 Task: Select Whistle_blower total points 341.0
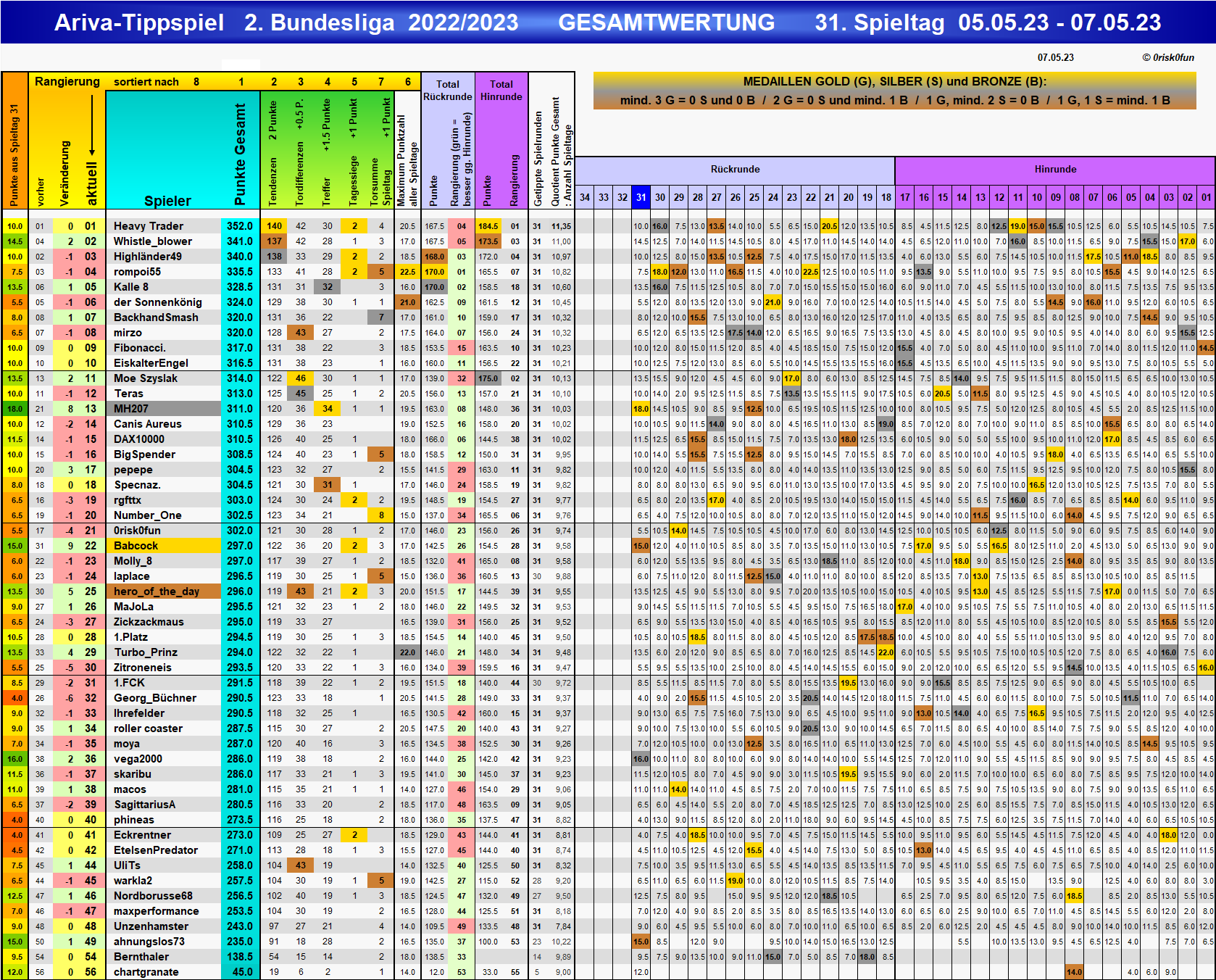(240, 241)
